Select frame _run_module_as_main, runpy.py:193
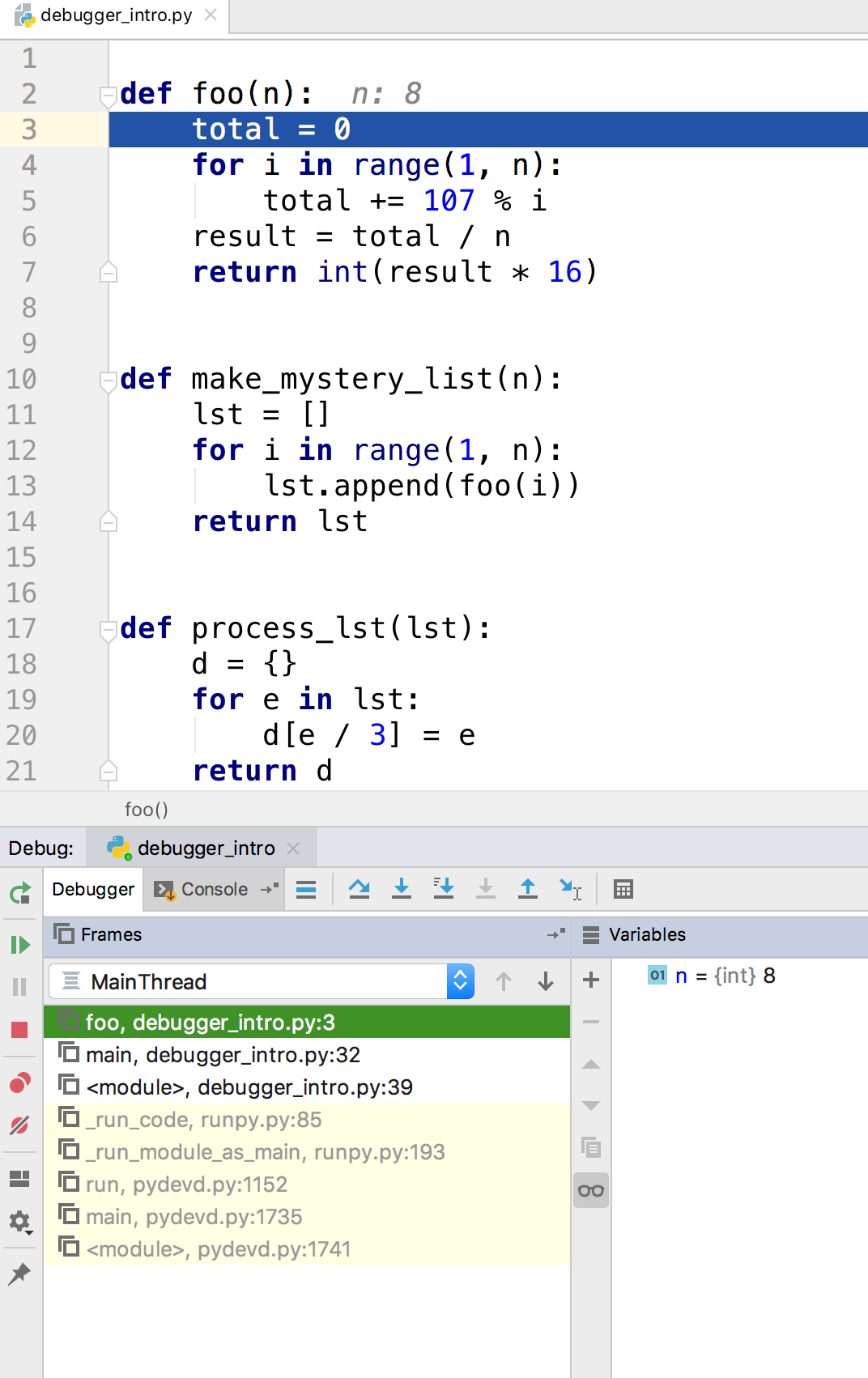 click(x=307, y=1151)
